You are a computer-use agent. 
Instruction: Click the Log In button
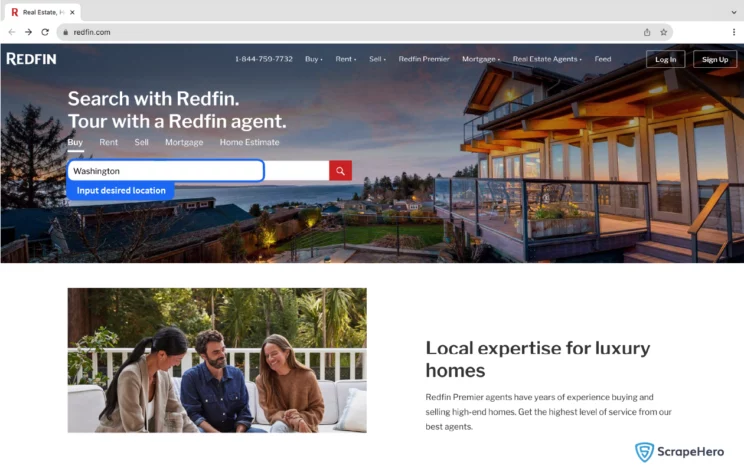click(665, 59)
